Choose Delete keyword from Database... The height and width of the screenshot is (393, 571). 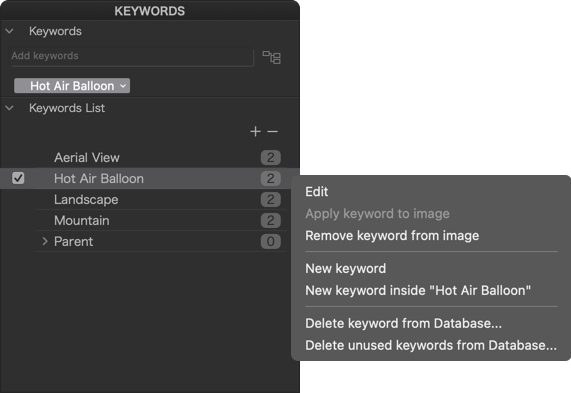point(403,323)
